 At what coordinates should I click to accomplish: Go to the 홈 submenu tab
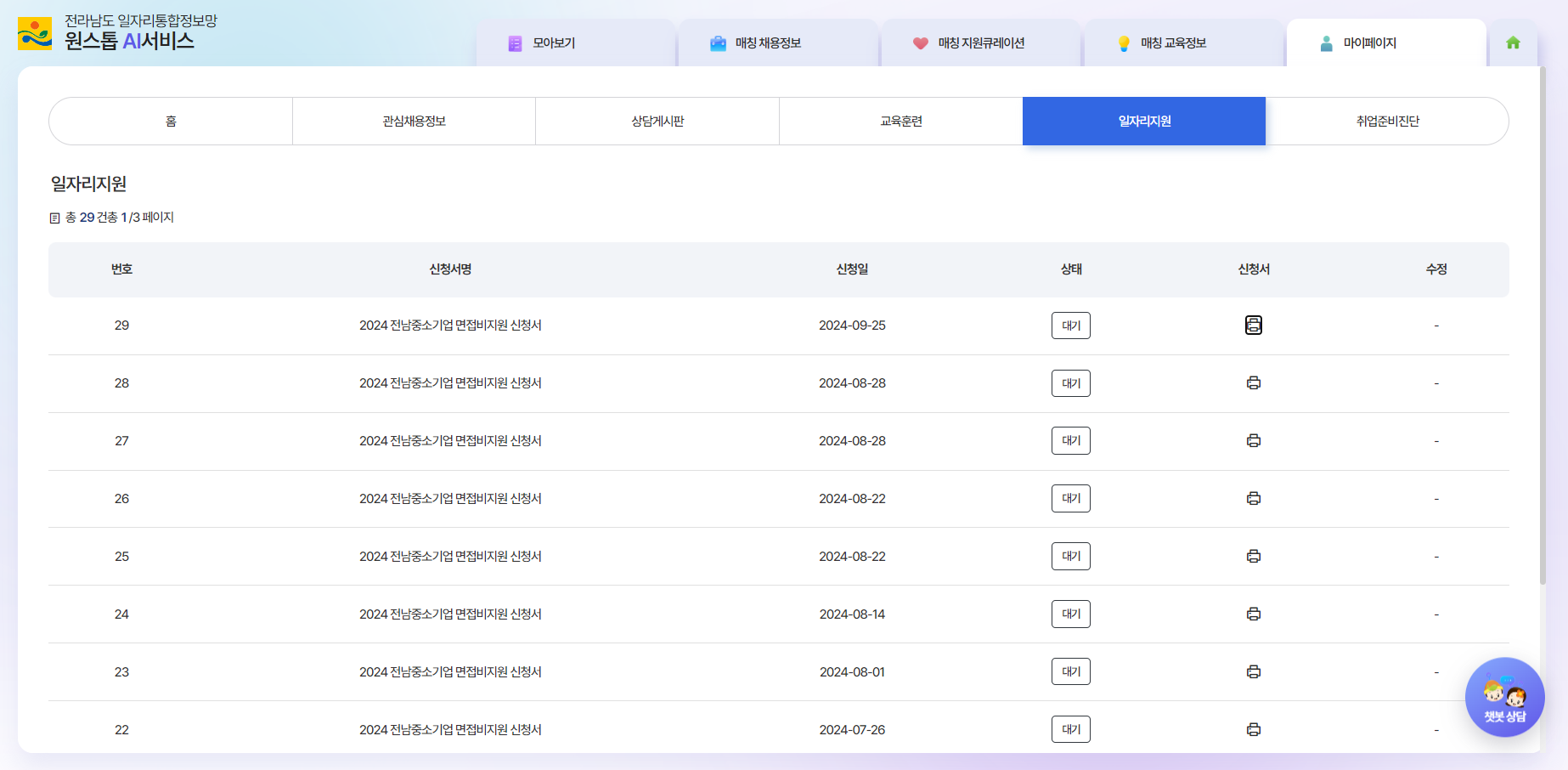171,122
